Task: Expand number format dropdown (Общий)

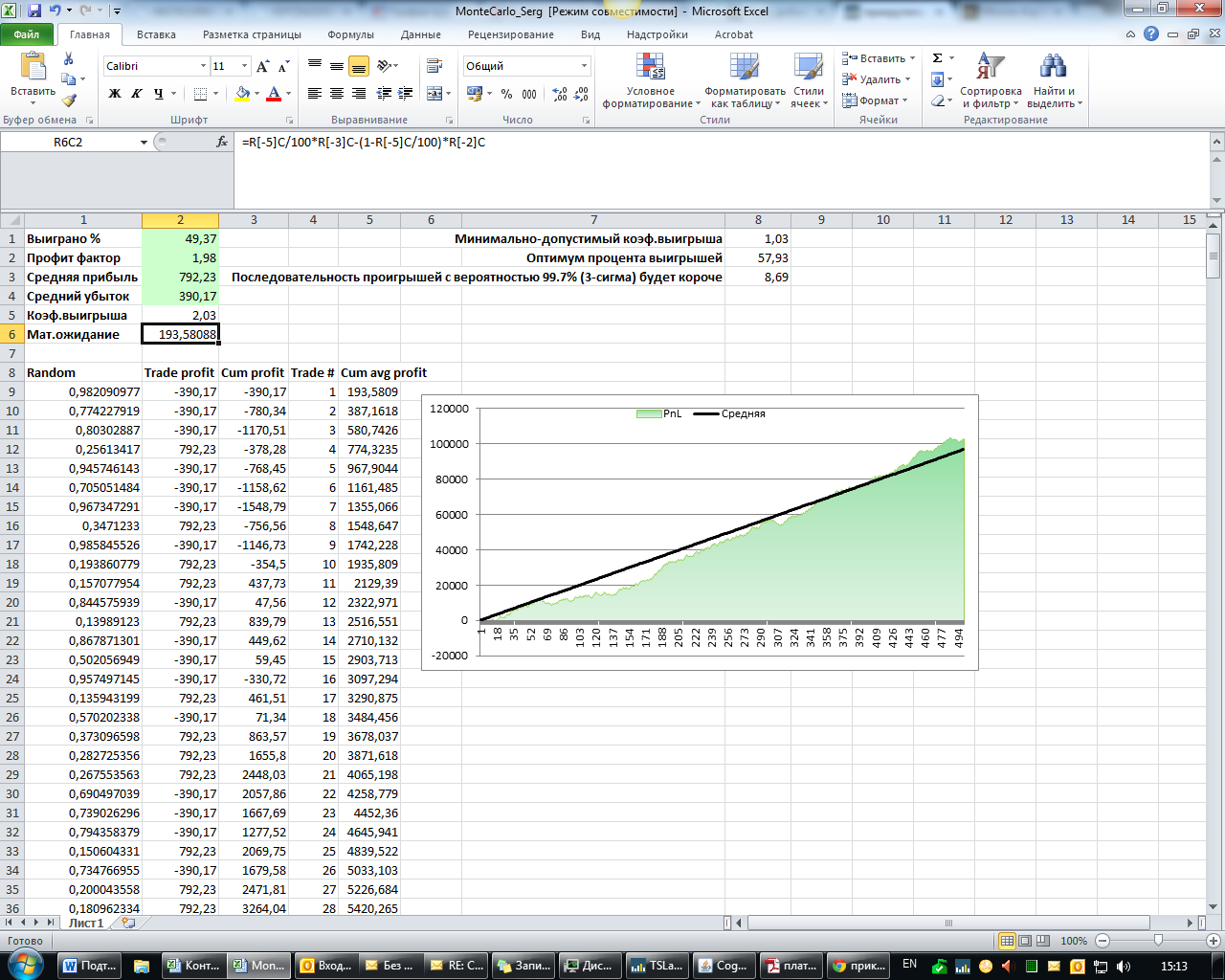Action: click(584, 66)
